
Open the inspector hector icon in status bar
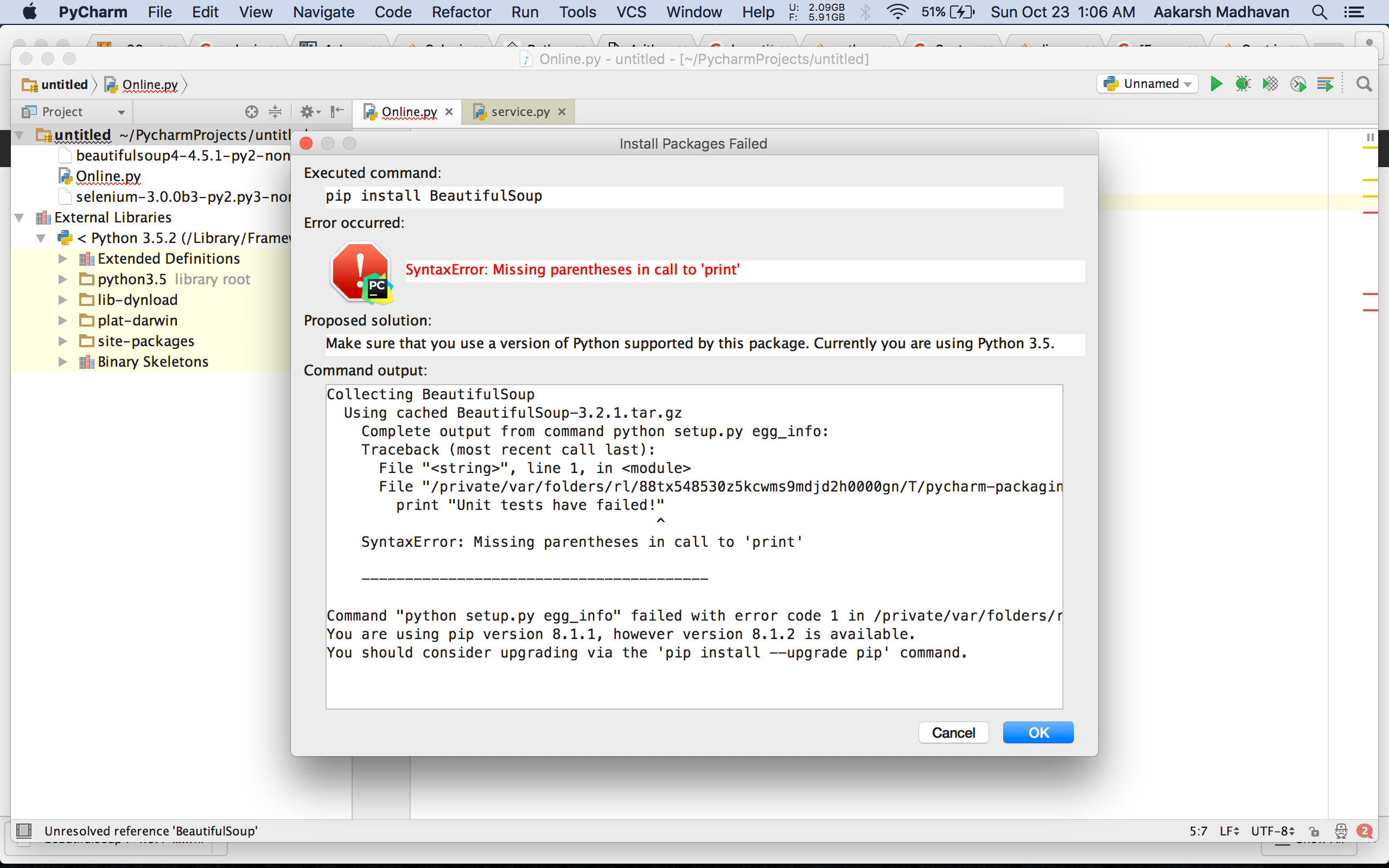pos(1341,831)
